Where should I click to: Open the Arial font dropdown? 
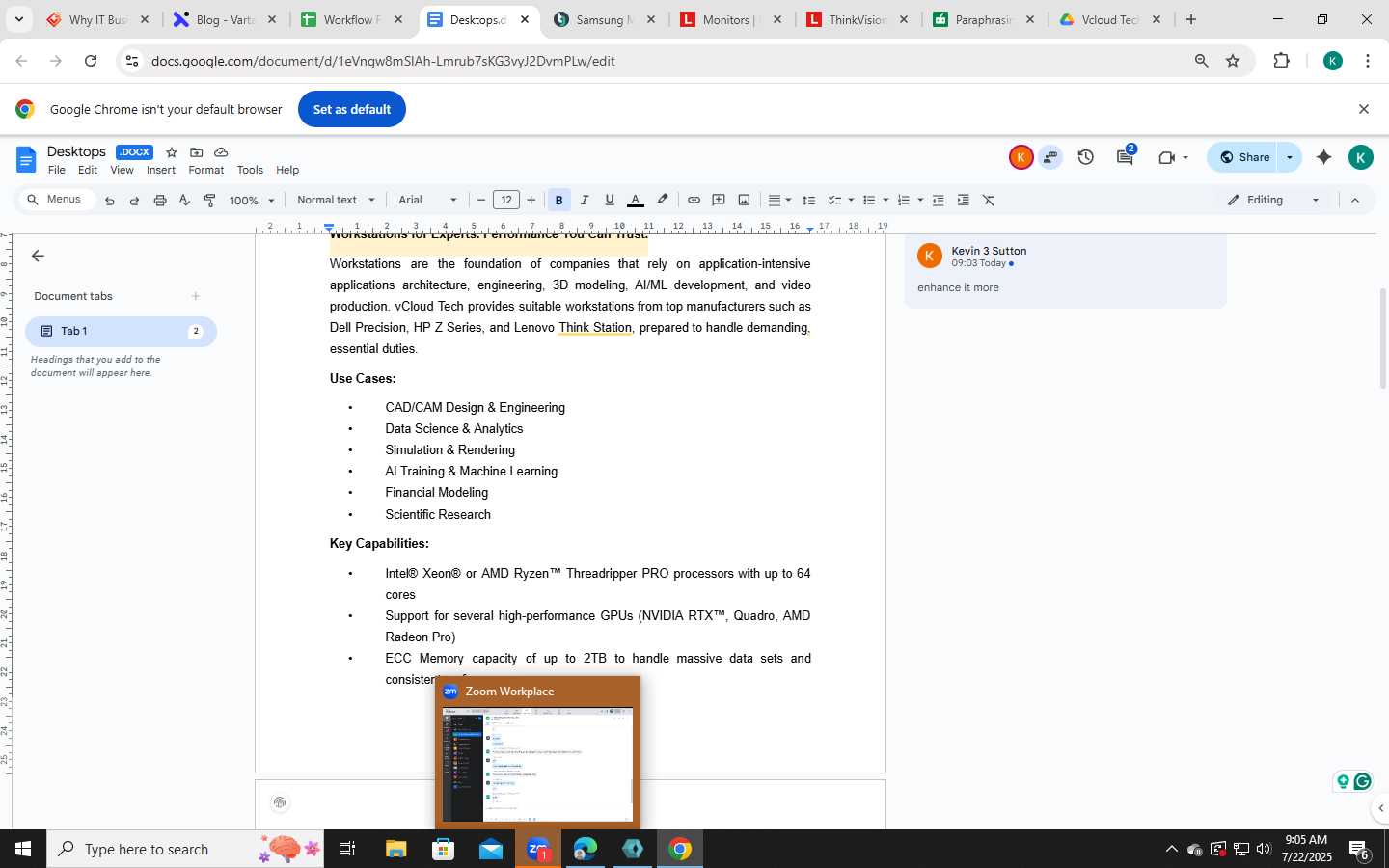pos(428,201)
